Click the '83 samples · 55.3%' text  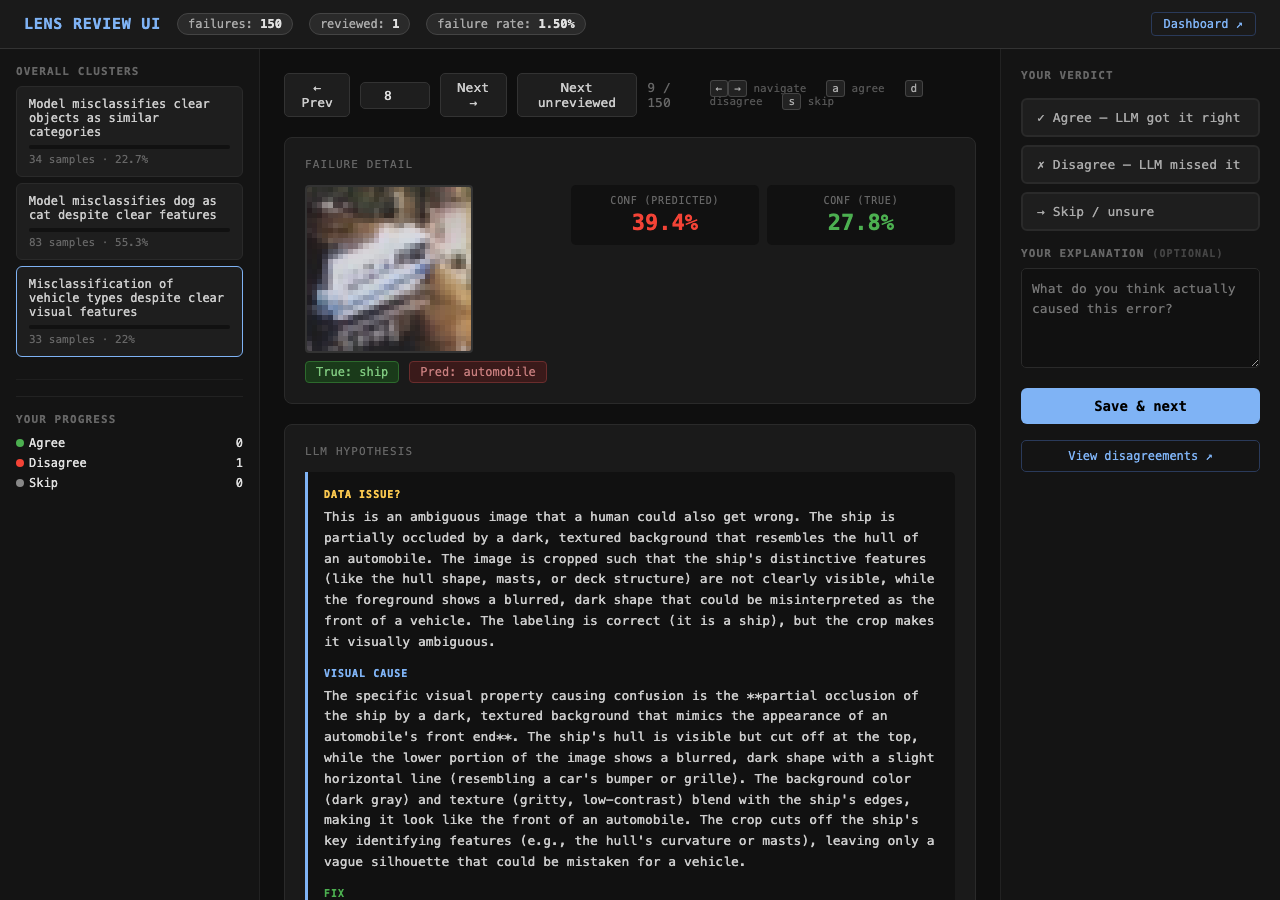pos(88,242)
